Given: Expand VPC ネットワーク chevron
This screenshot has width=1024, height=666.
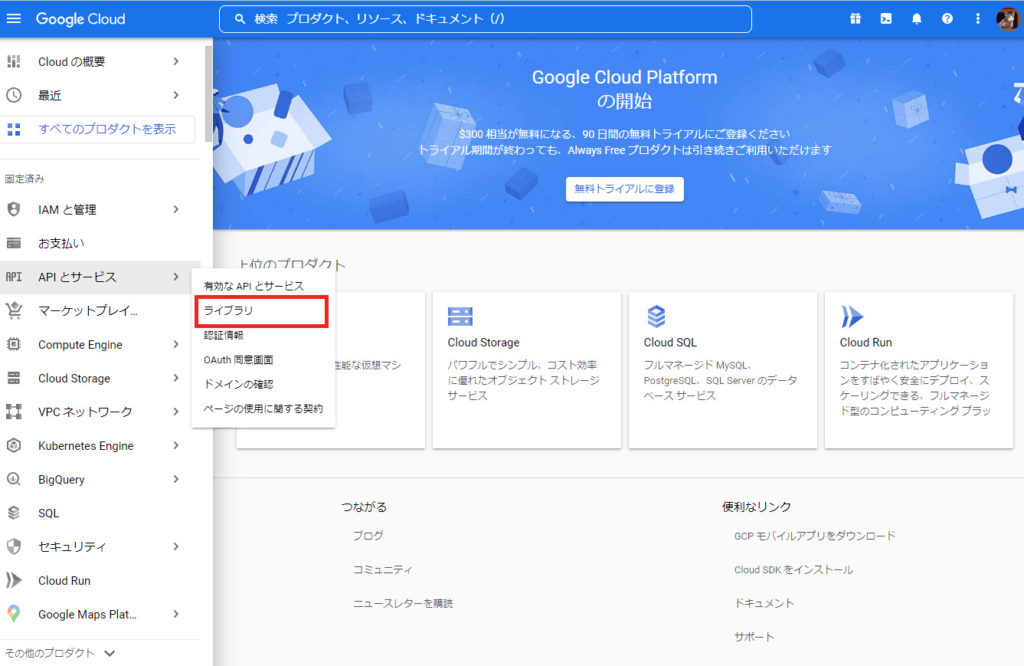Looking at the screenshot, I should [x=176, y=412].
